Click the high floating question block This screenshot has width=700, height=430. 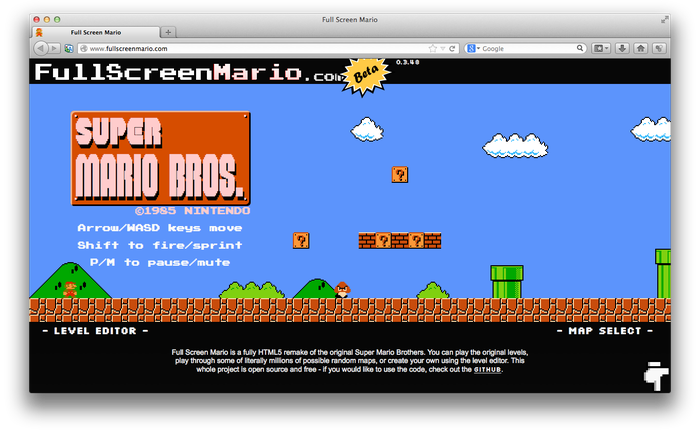click(x=400, y=175)
